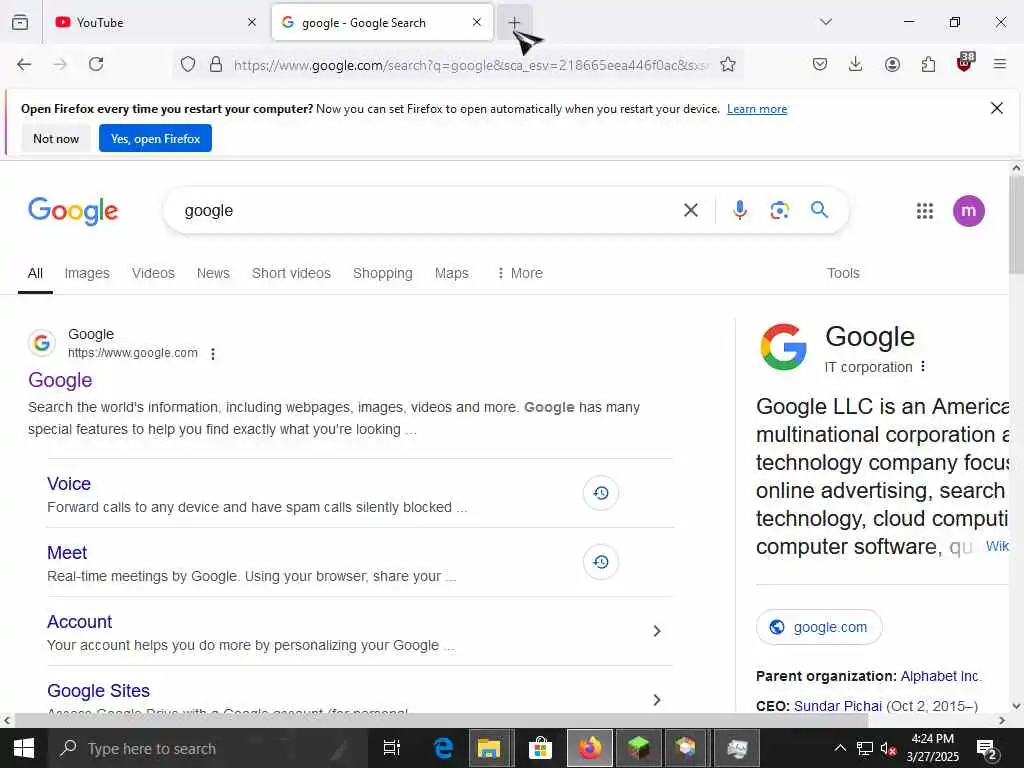Open File Explorer from taskbar
This screenshot has height=768, width=1024.
tap(488, 748)
